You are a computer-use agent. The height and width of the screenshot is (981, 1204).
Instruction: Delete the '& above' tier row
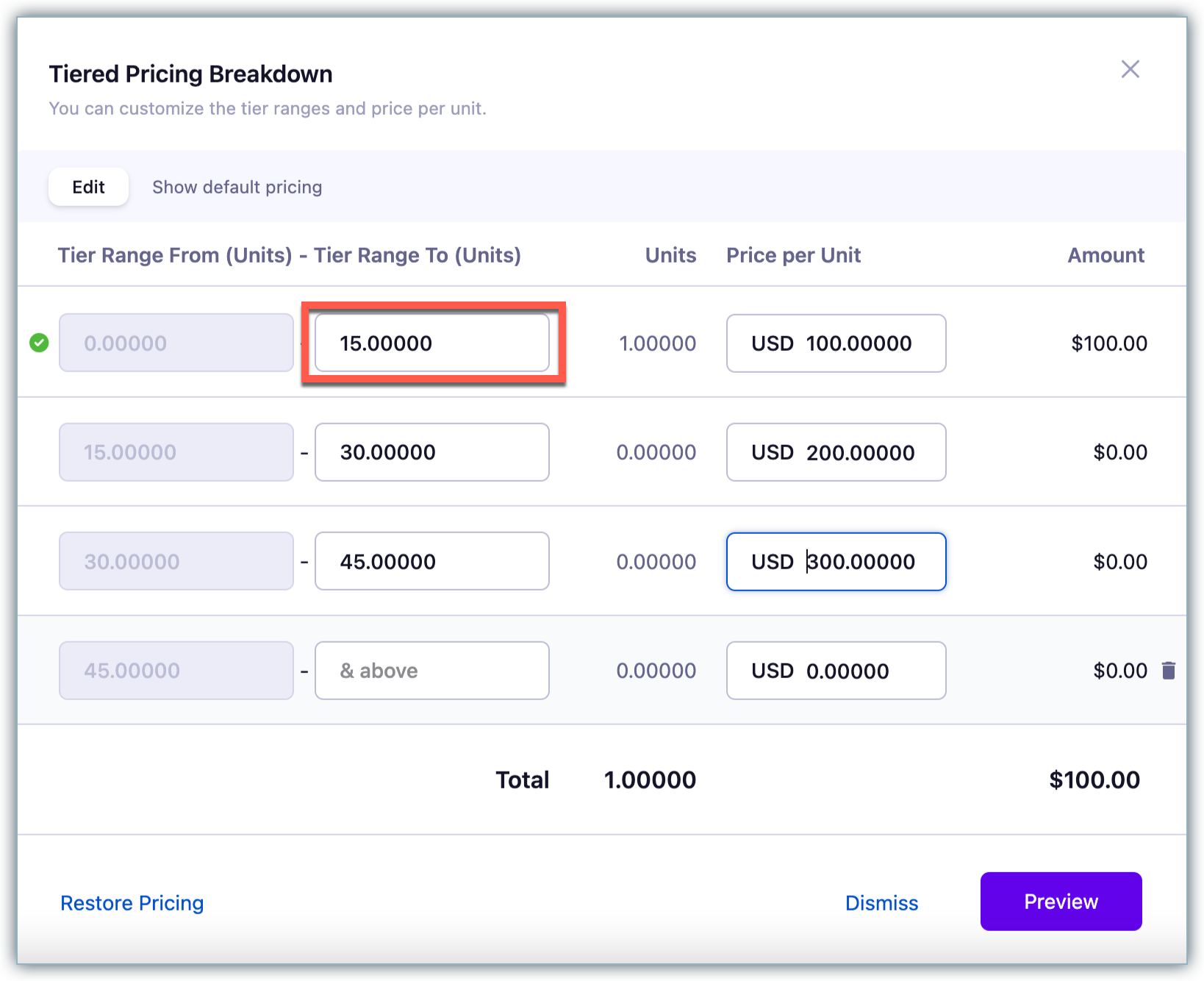tap(1168, 671)
